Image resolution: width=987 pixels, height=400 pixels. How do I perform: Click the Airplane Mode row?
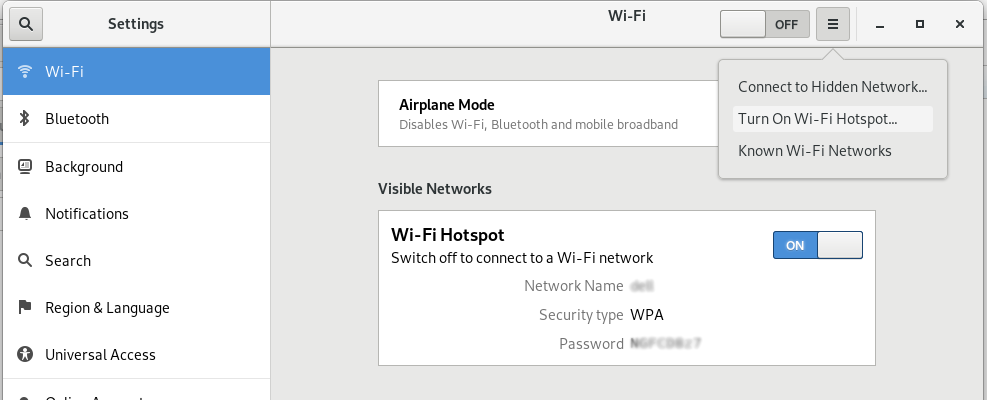click(548, 114)
